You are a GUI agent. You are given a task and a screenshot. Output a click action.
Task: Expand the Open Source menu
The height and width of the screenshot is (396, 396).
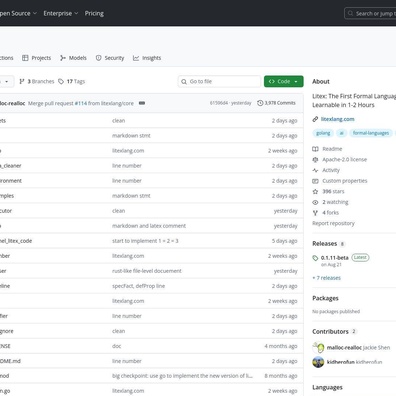[17, 13]
